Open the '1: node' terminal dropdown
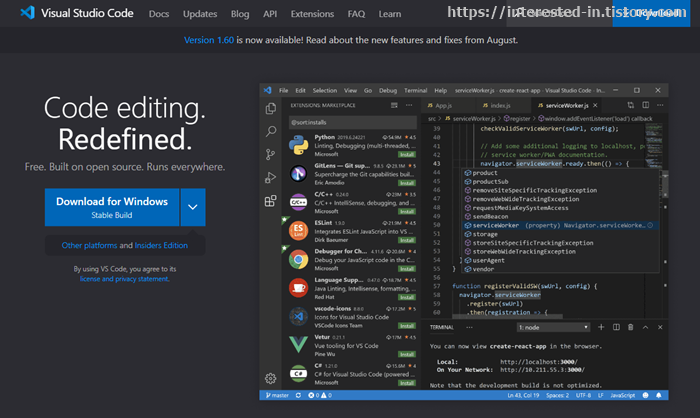Image resolution: width=700 pixels, height=418 pixels. coord(553,327)
